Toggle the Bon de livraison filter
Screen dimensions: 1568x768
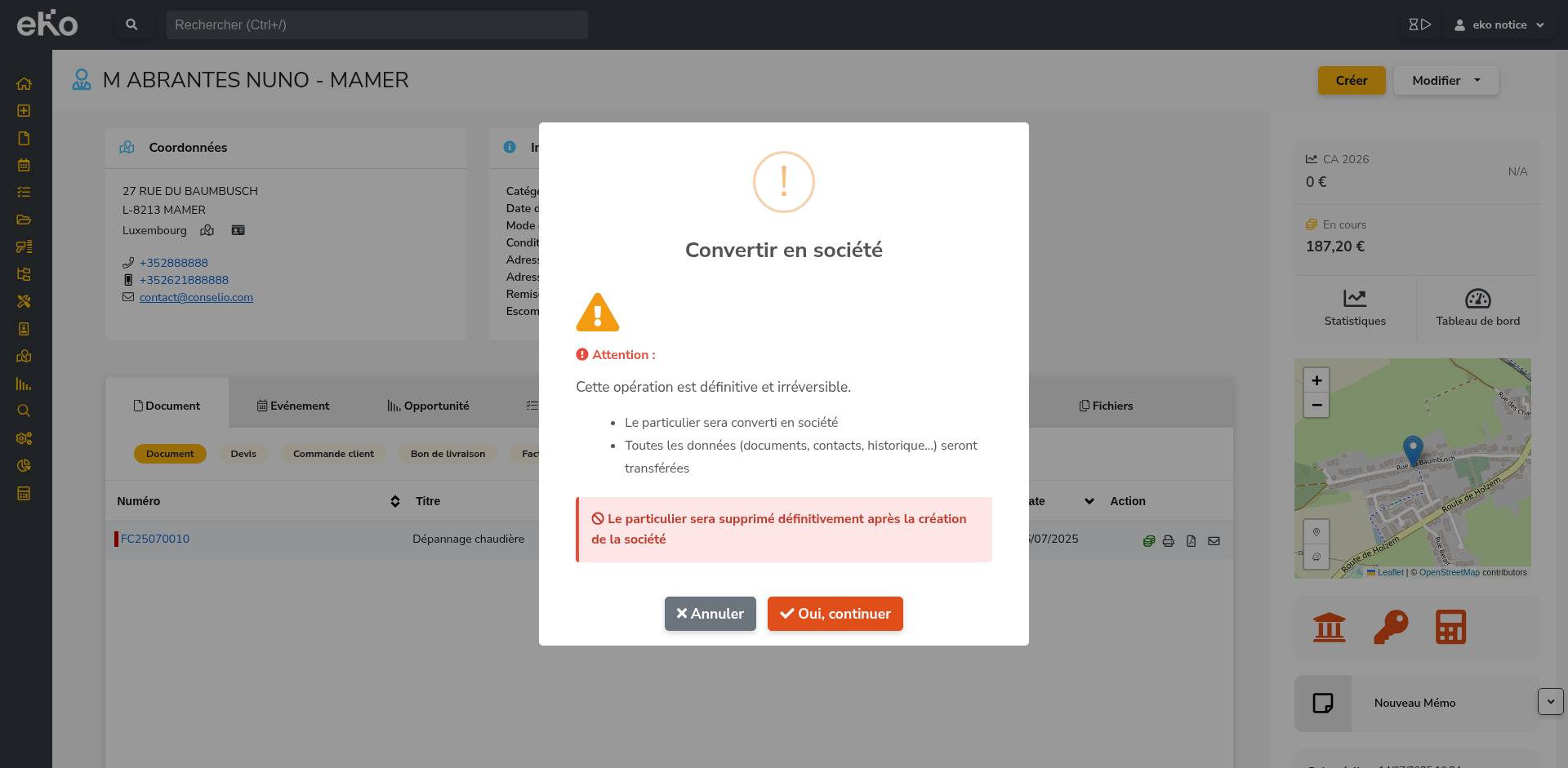[448, 454]
